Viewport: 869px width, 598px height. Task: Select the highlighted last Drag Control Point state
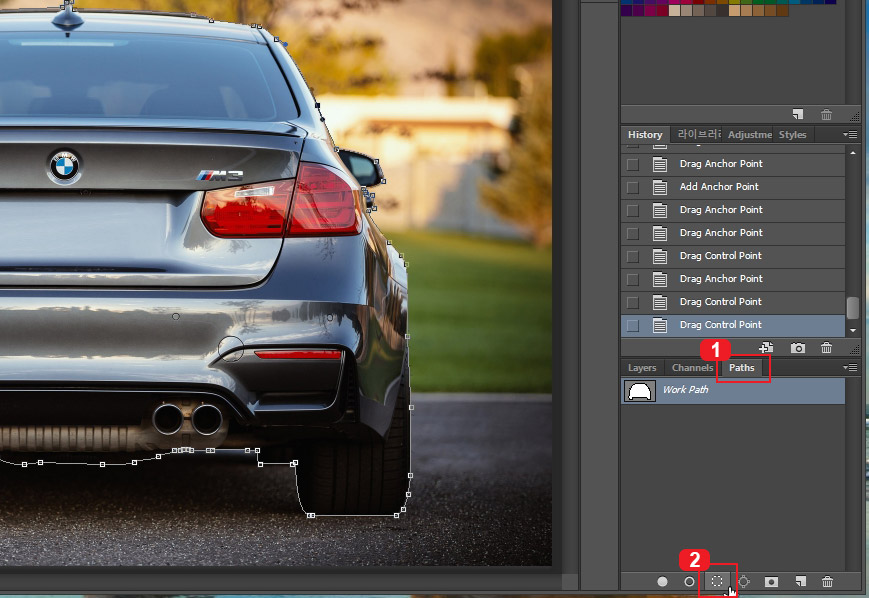tap(733, 325)
